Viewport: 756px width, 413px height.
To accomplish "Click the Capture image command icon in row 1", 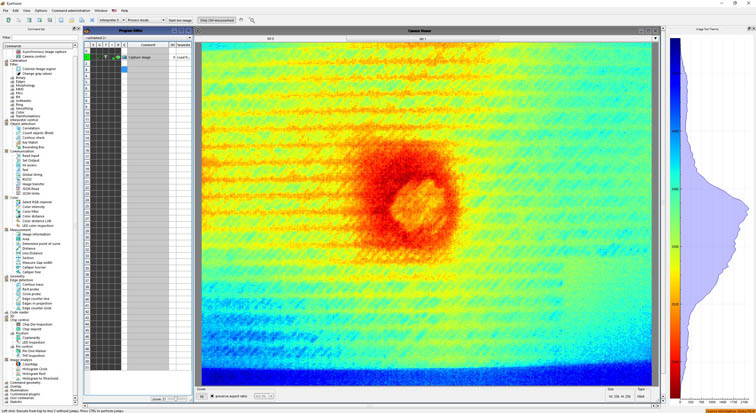I will (123, 57).
